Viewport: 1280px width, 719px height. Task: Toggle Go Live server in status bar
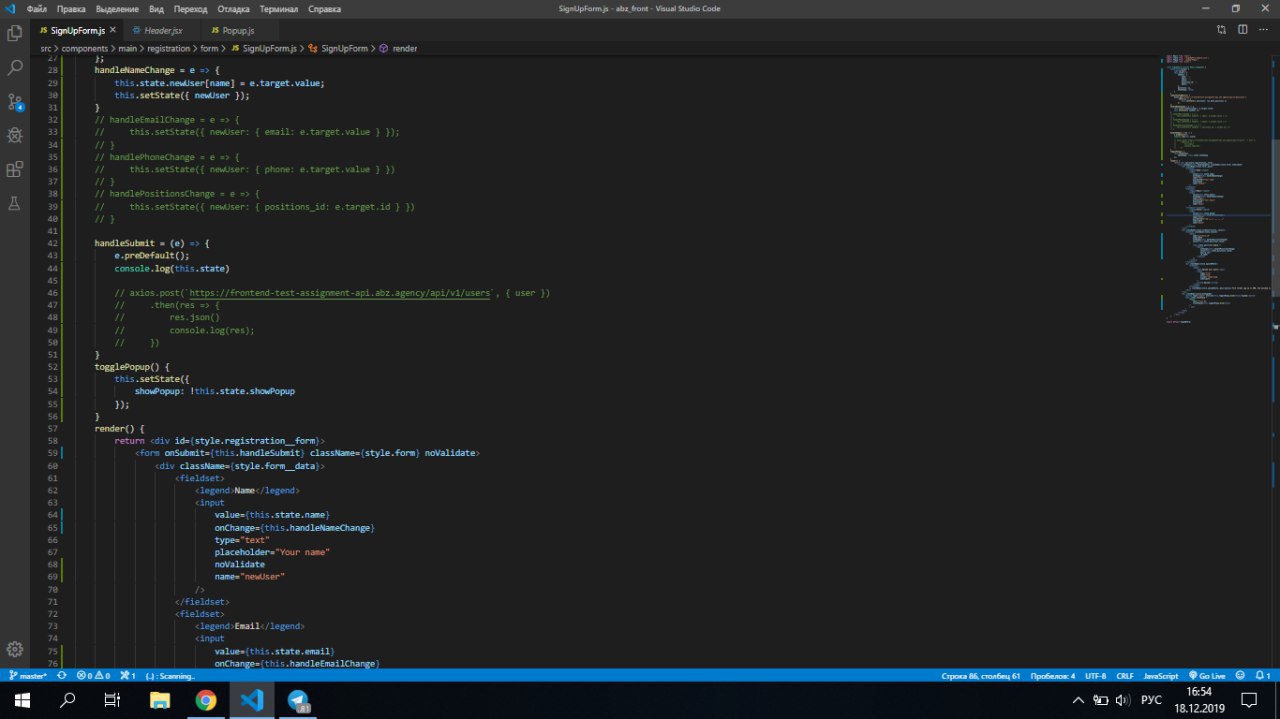pyautogui.click(x=1206, y=676)
